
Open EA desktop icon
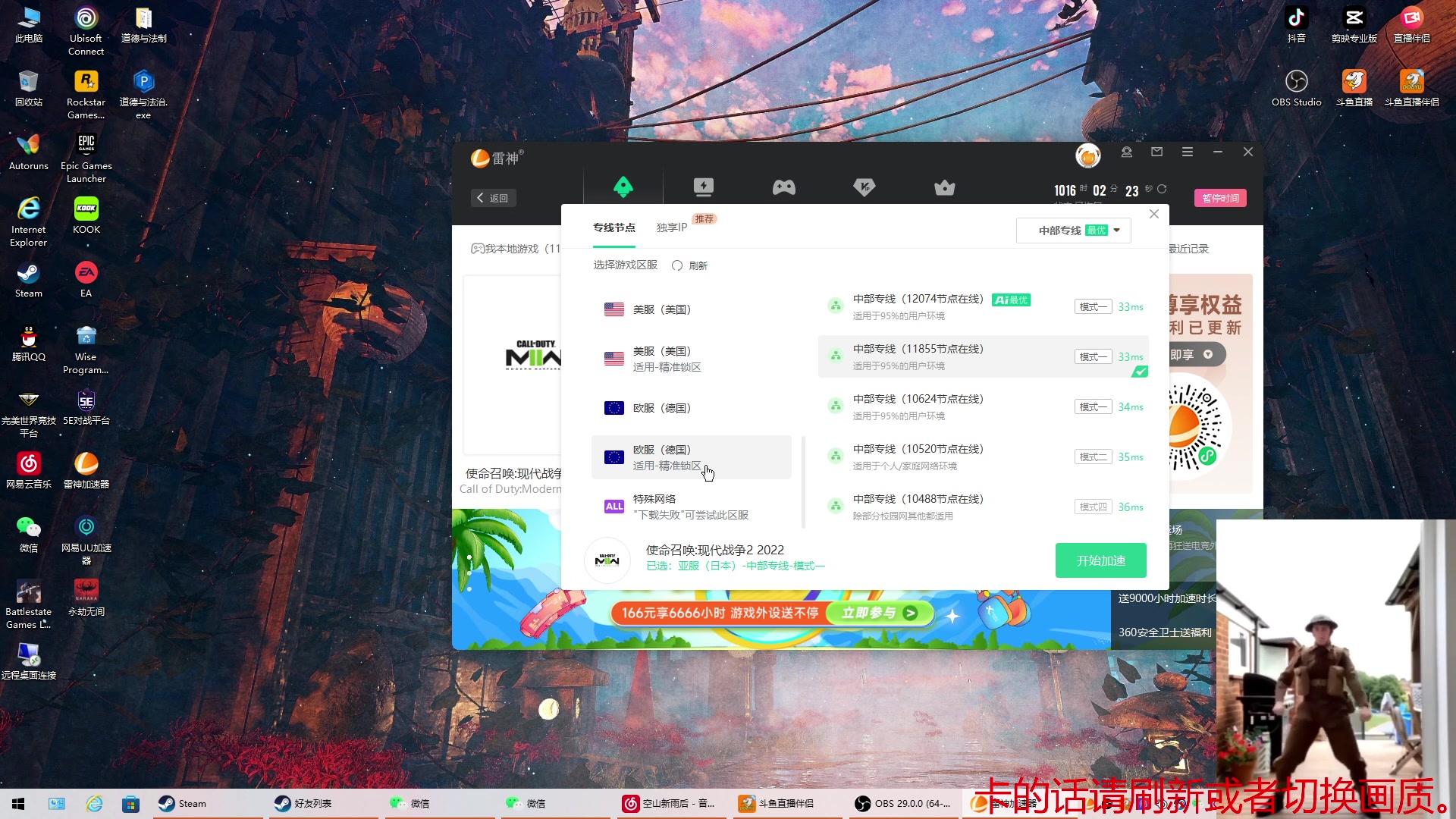click(86, 279)
